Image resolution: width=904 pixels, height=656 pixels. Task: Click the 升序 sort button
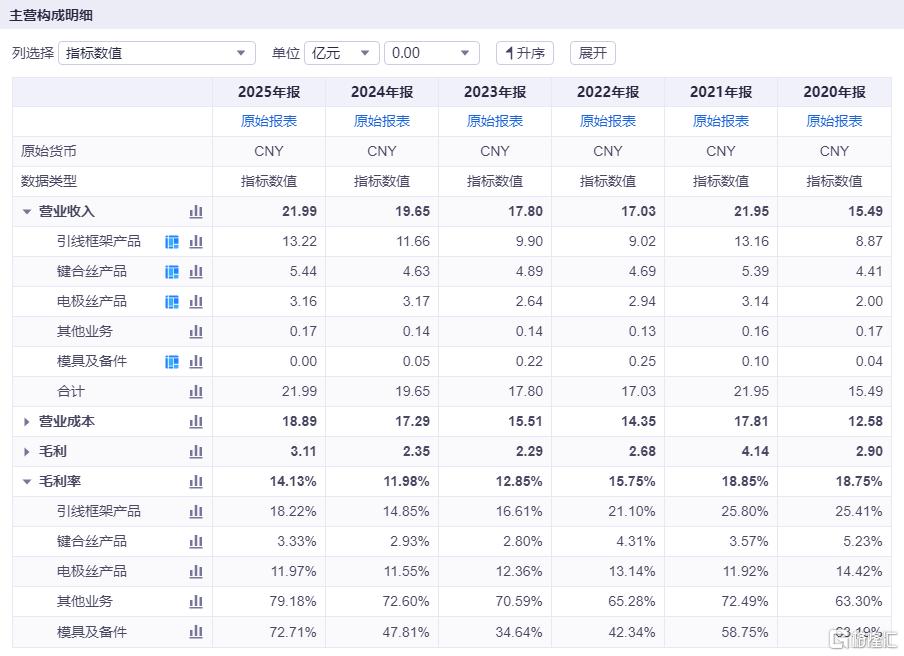coord(525,53)
